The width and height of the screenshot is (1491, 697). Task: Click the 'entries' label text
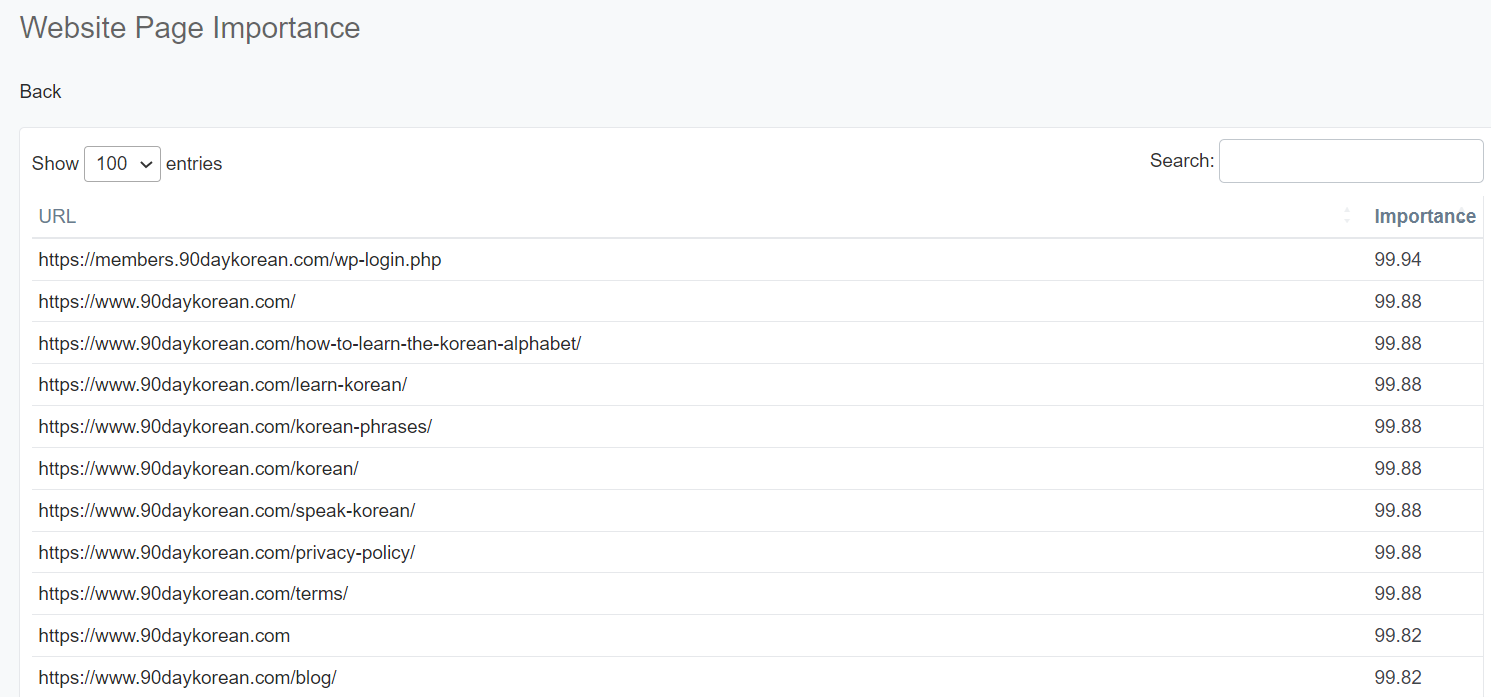point(194,164)
